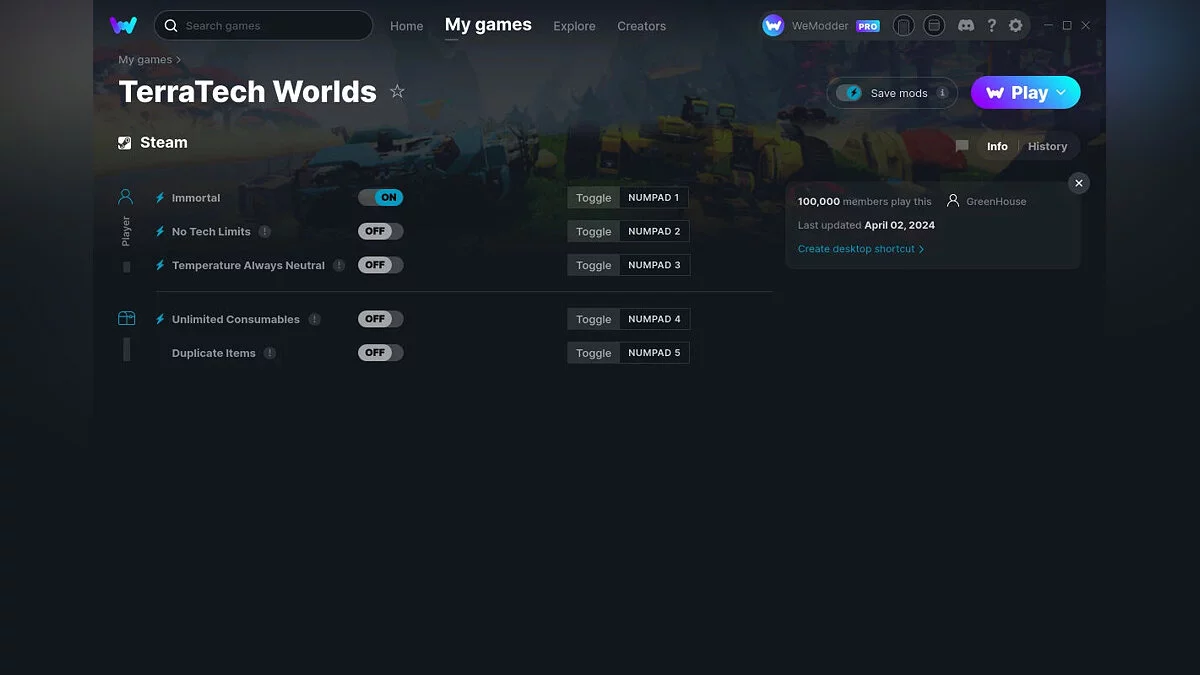Open help with the question mark icon
The image size is (1200, 675).
click(x=991, y=25)
